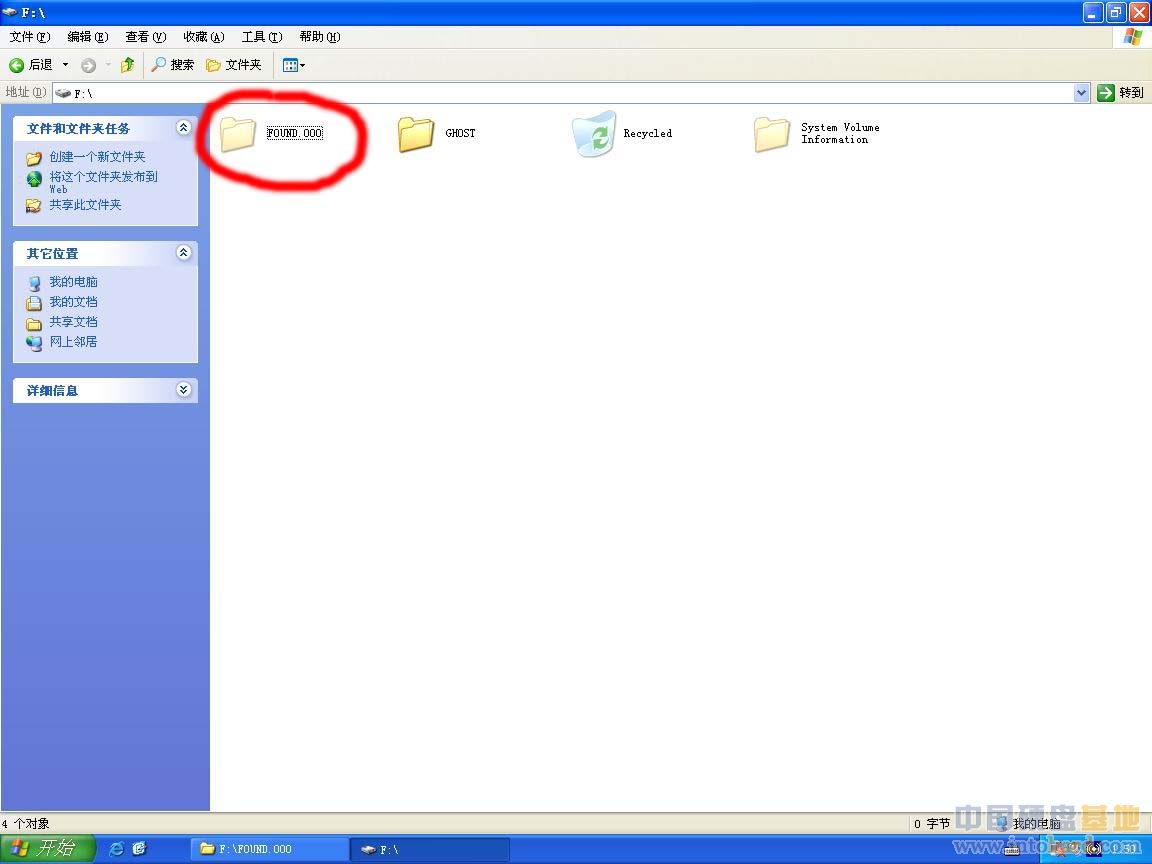Restore down the F:\ explorer window
This screenshot has height=864, width=1152.
[1115, 12]
